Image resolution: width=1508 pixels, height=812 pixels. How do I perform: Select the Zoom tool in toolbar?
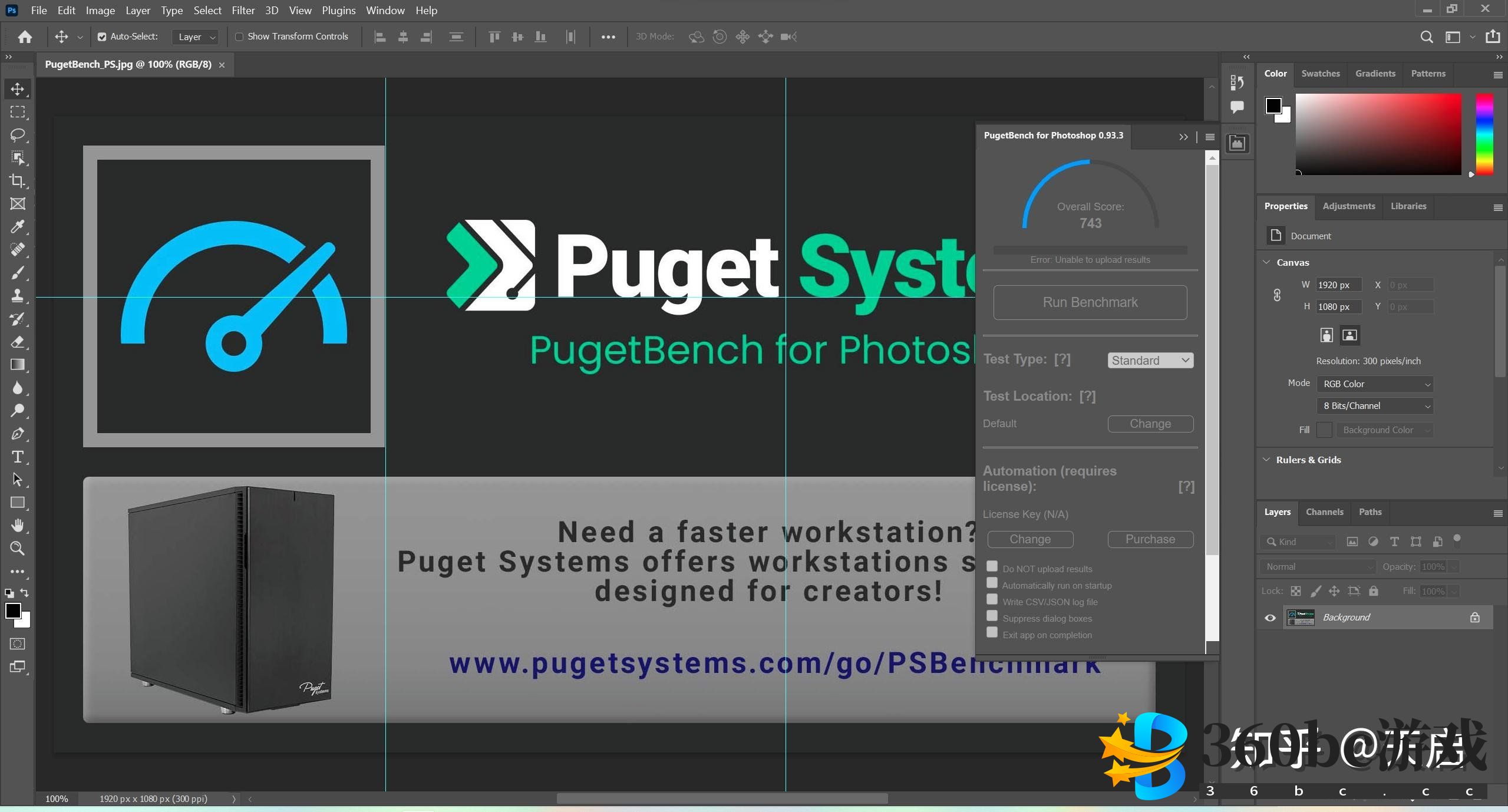click(17, 549)
